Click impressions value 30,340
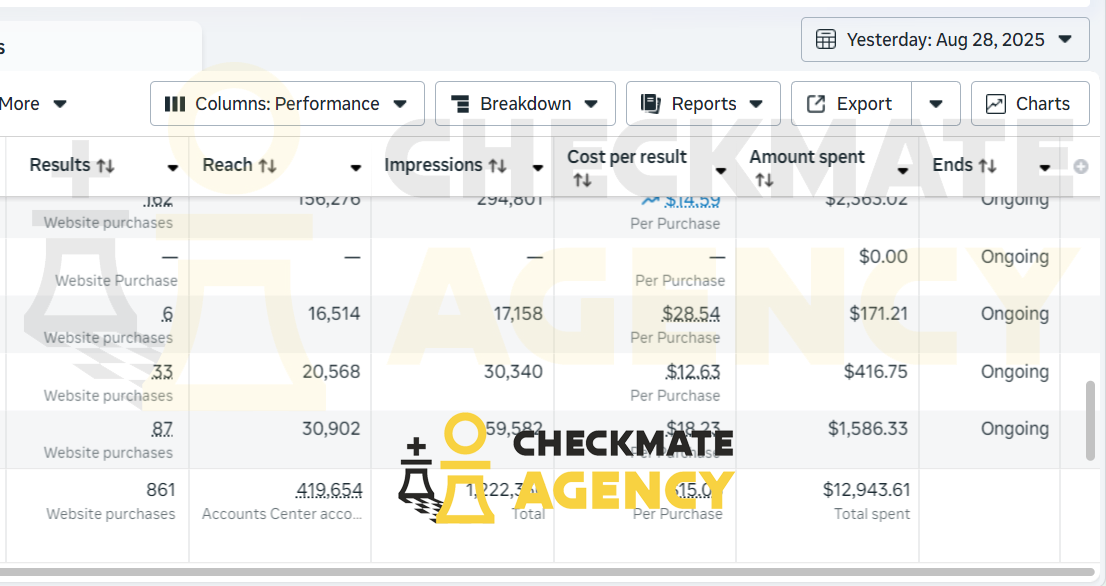1106x586 pixels. coord(514,372)
